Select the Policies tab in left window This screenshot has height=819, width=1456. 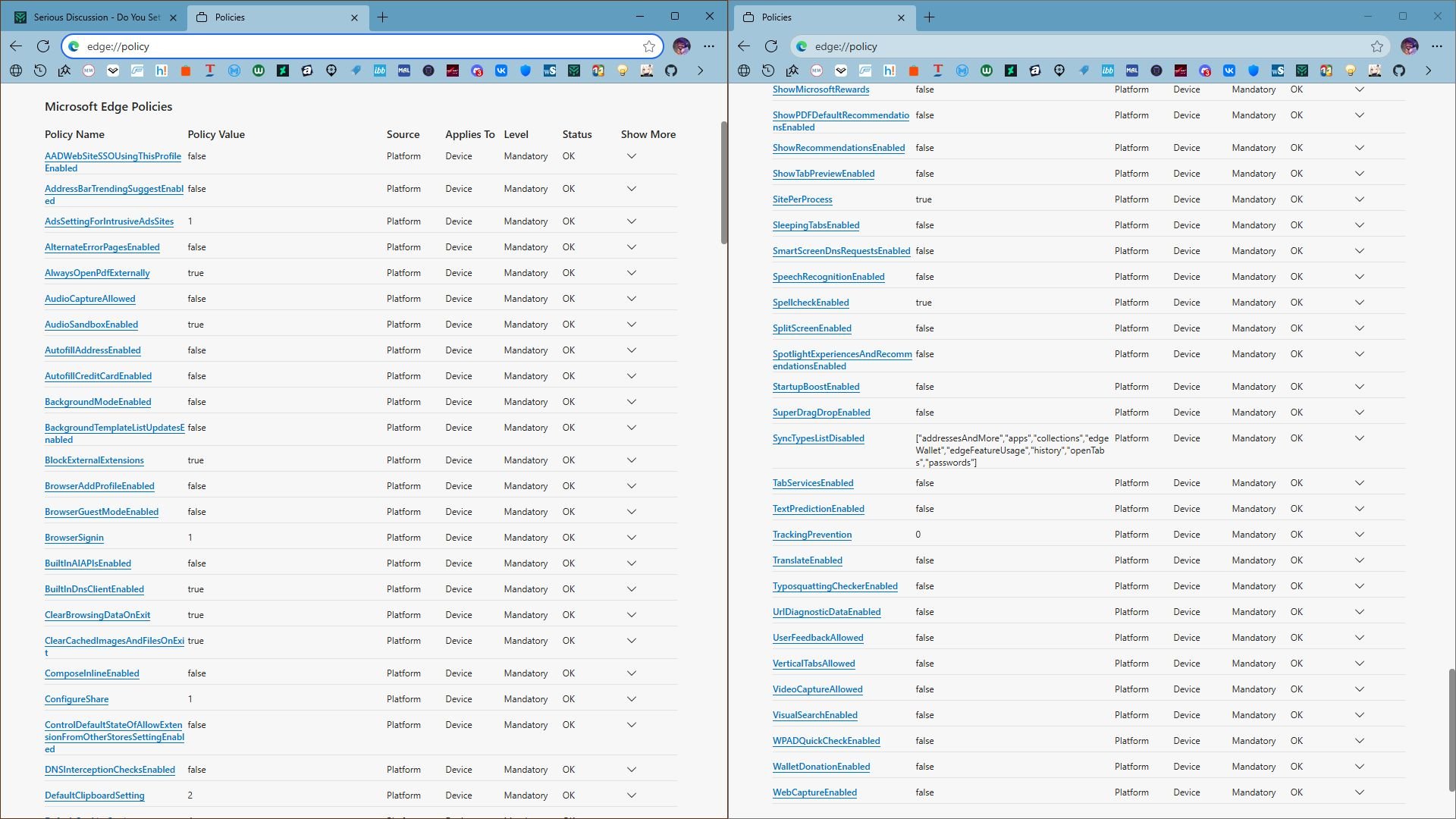click(278, 17)
